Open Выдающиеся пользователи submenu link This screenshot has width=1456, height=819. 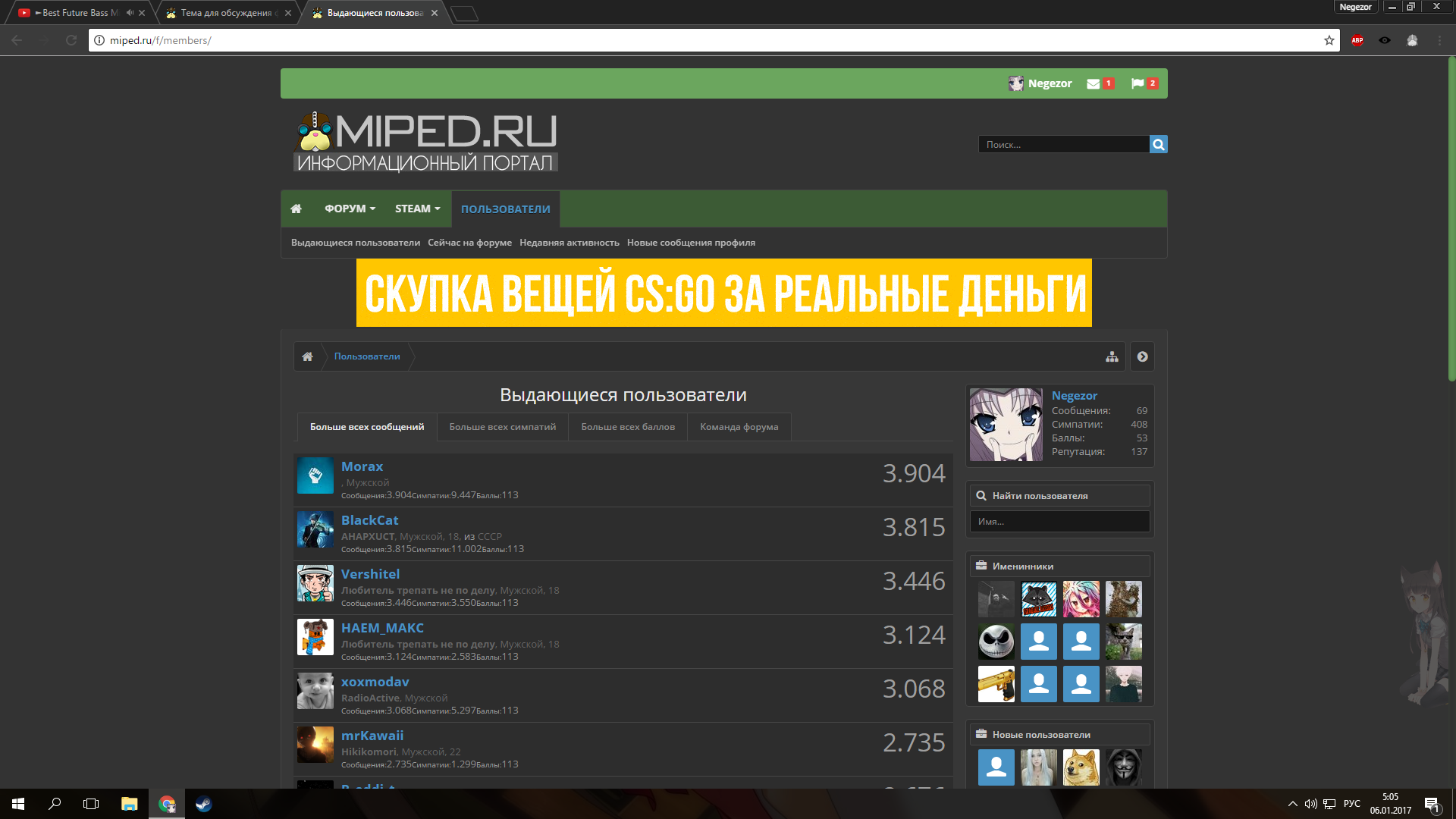pyautogui.click(x=356, y=243)
